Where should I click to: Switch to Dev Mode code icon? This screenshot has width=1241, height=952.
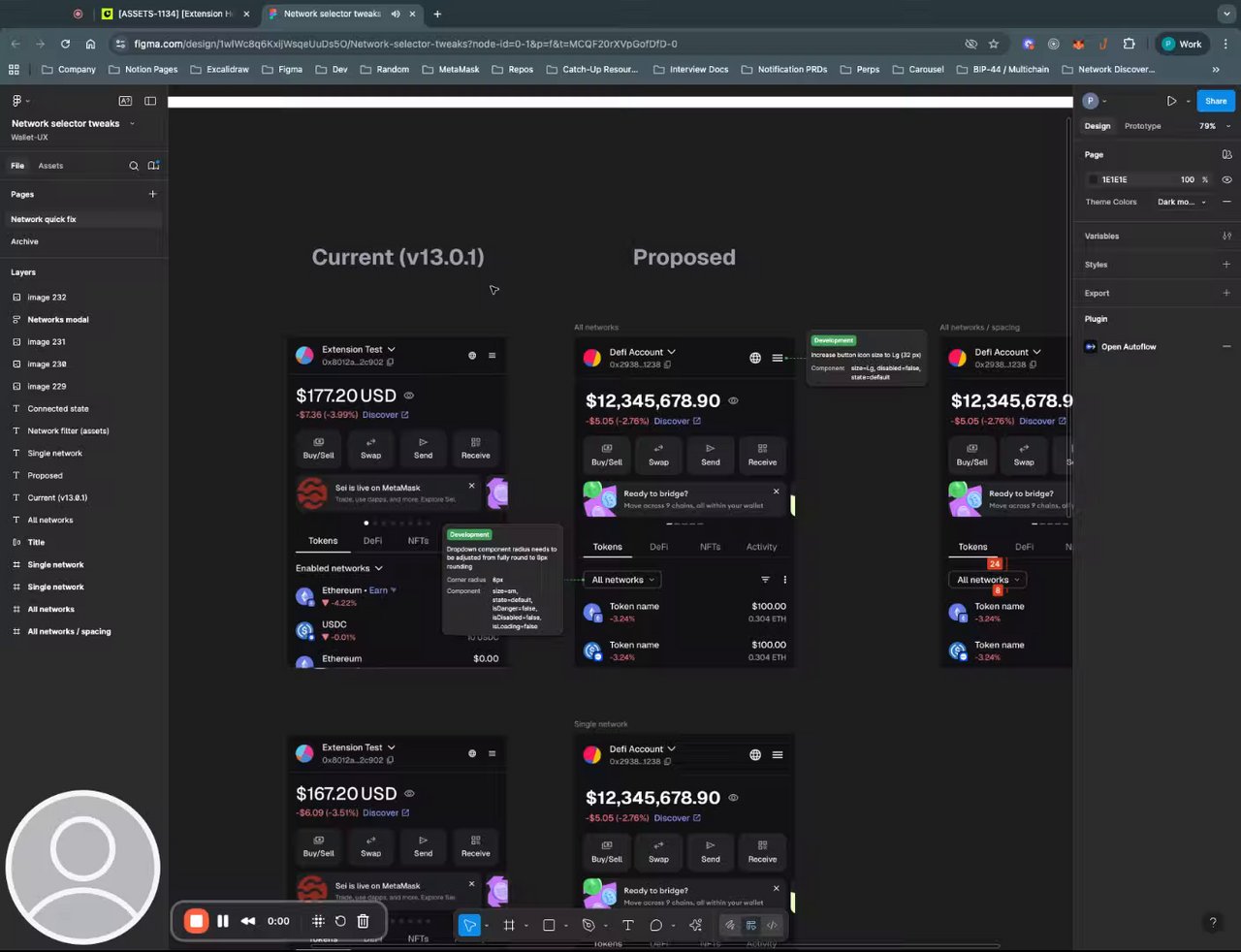(x=772, y=925)
